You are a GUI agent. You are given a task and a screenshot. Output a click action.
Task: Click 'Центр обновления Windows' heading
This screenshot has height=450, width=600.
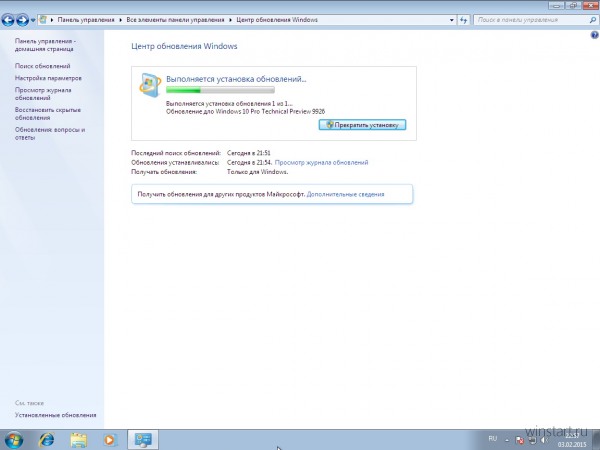point(184,46)
